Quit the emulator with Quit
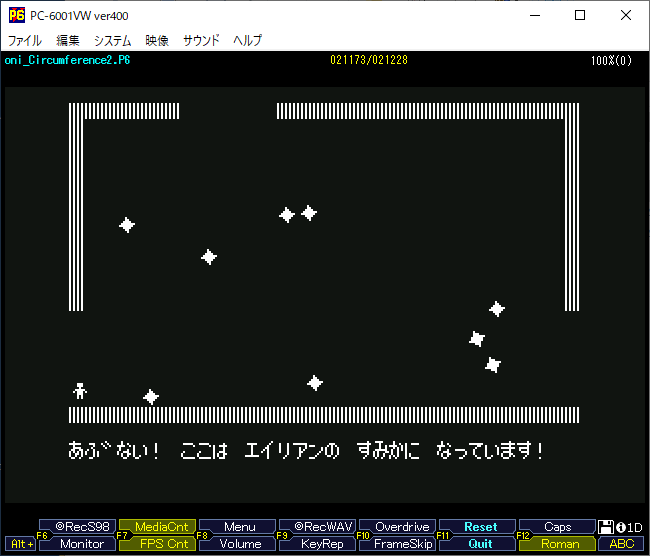 [480, 544]
